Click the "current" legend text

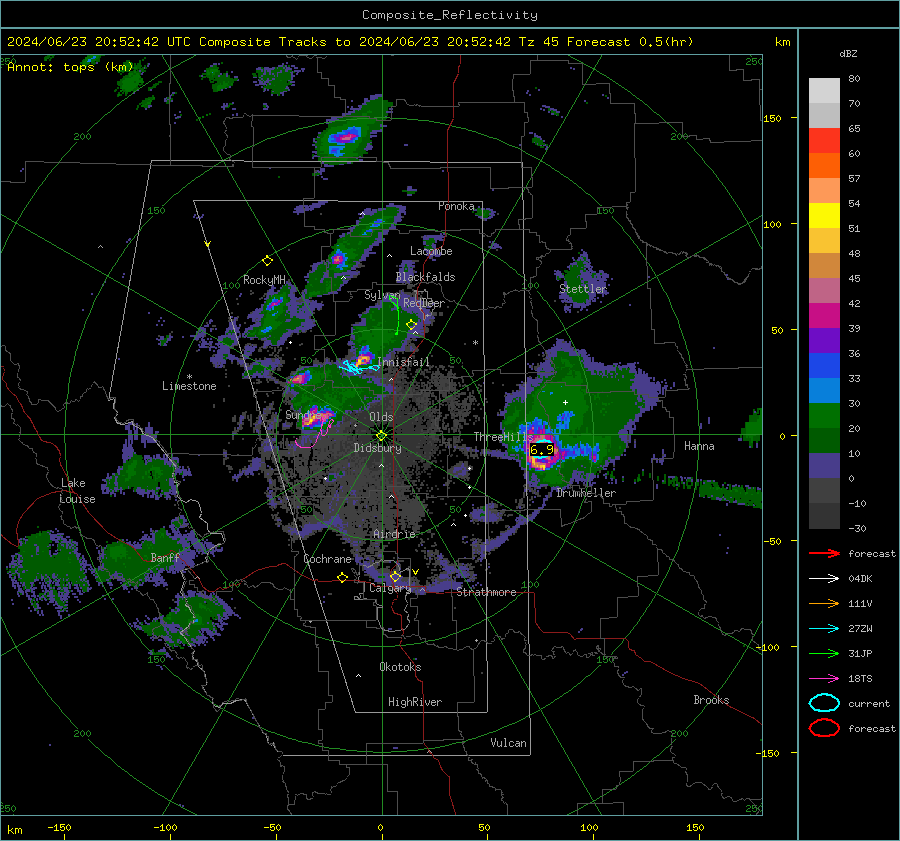pos(869,704)
